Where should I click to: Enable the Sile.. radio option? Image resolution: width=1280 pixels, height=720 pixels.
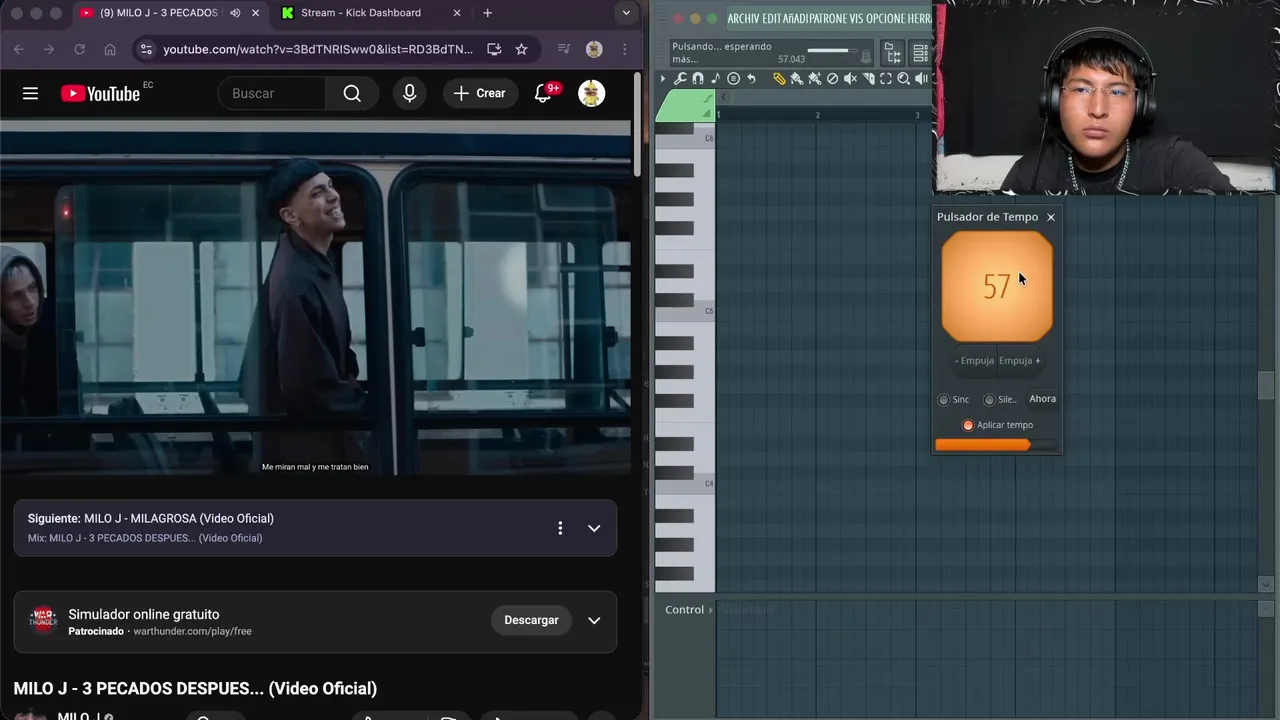(999, 399)
